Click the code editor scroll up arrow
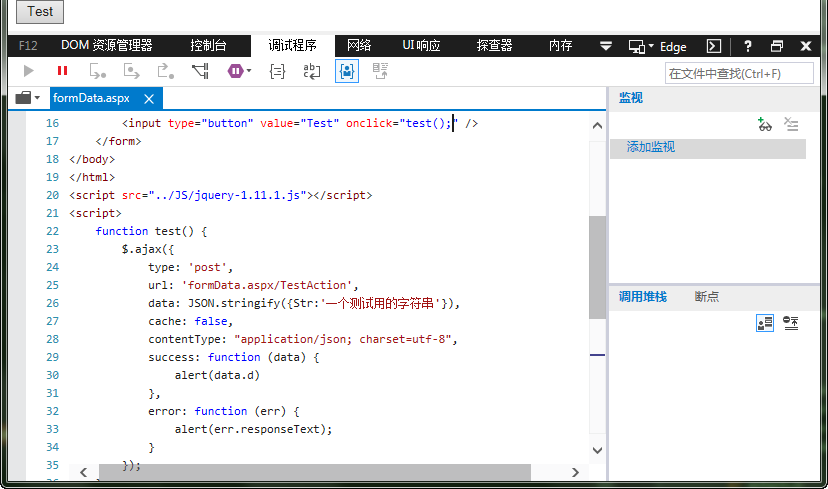828x489 pixels. click(x=597, y=126)
